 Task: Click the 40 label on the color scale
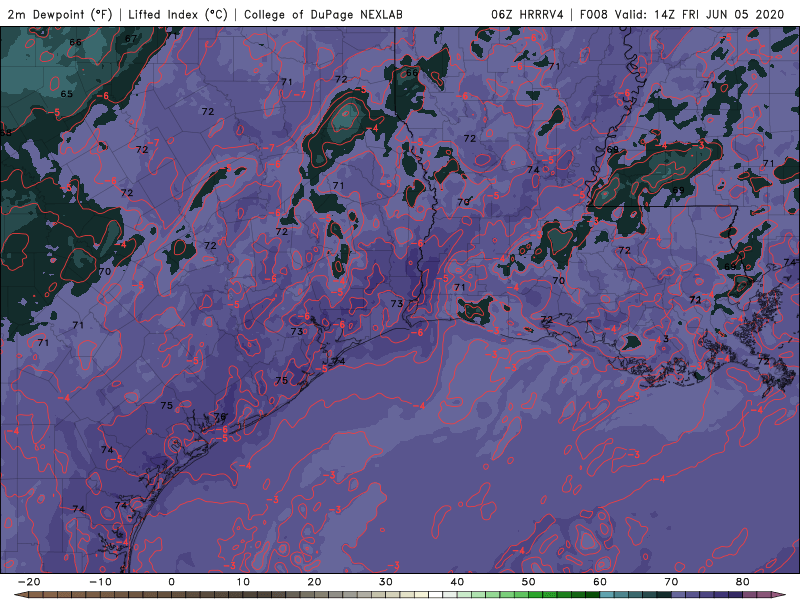pyautogui.click(x=457, y=582)
